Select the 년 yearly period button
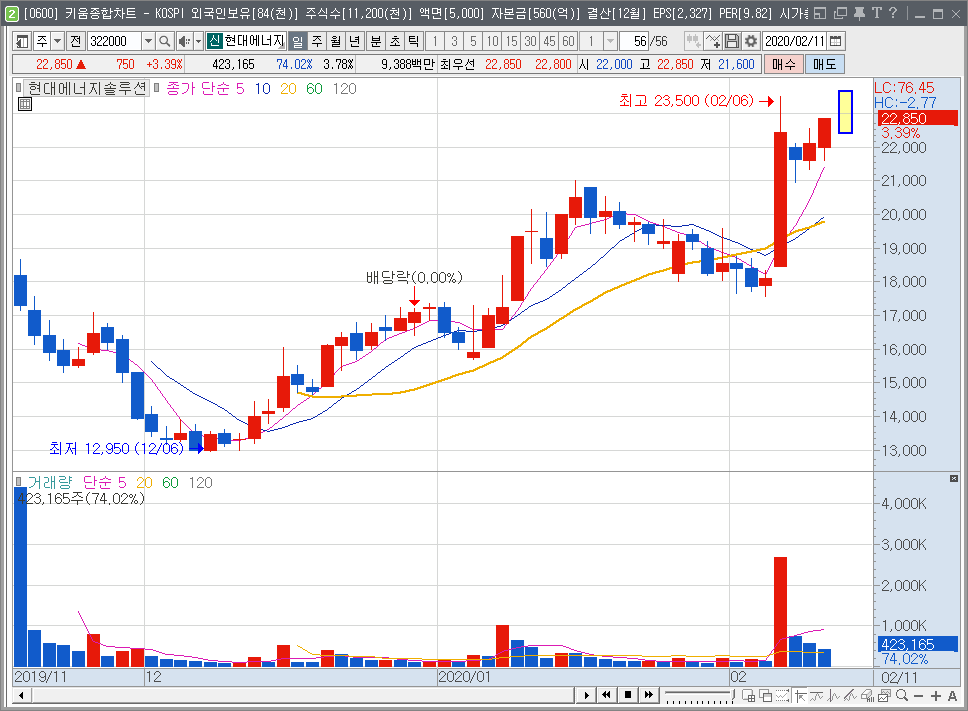The height and width of the screenshot is (711, 968). [354, 41]
